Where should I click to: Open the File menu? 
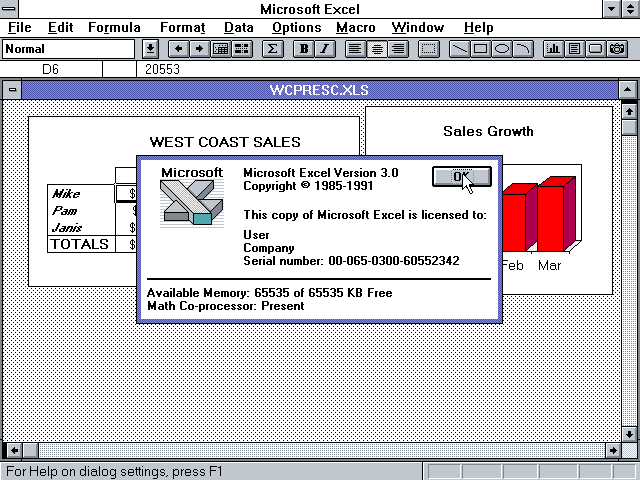click(x=19, y=27)
